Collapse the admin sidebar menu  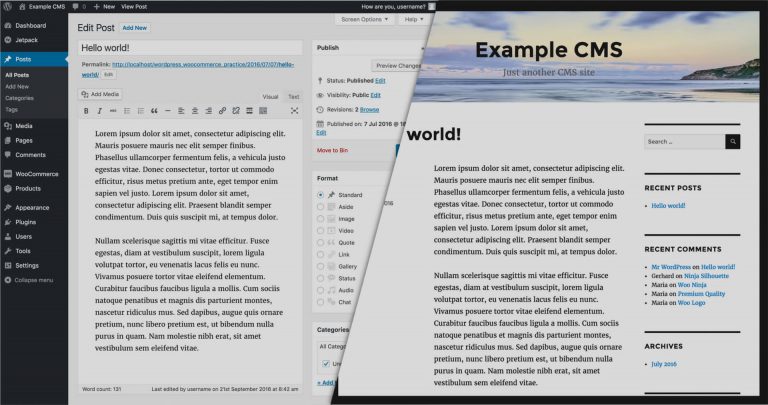[x=34, y=280]
